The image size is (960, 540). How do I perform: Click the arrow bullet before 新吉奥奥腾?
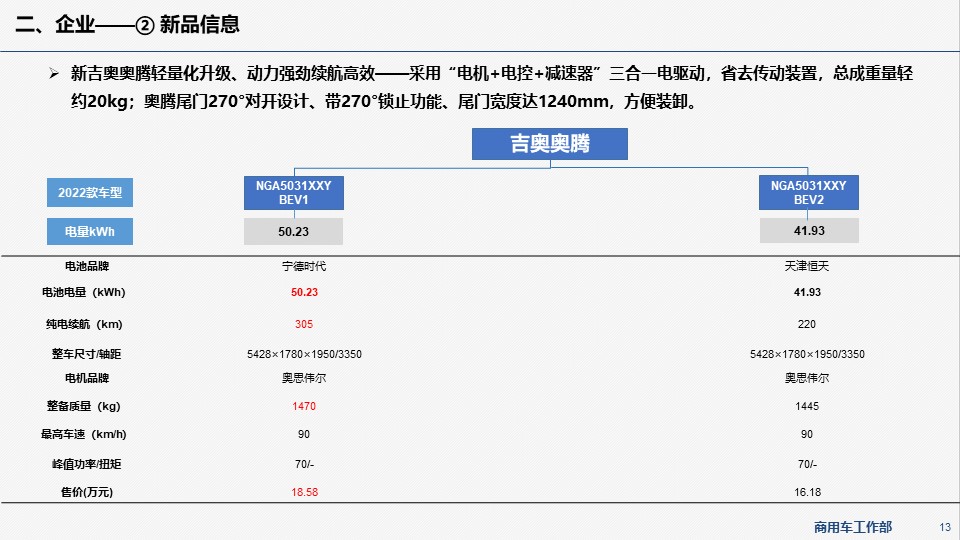pyautogui.click(x=54, y=74)
